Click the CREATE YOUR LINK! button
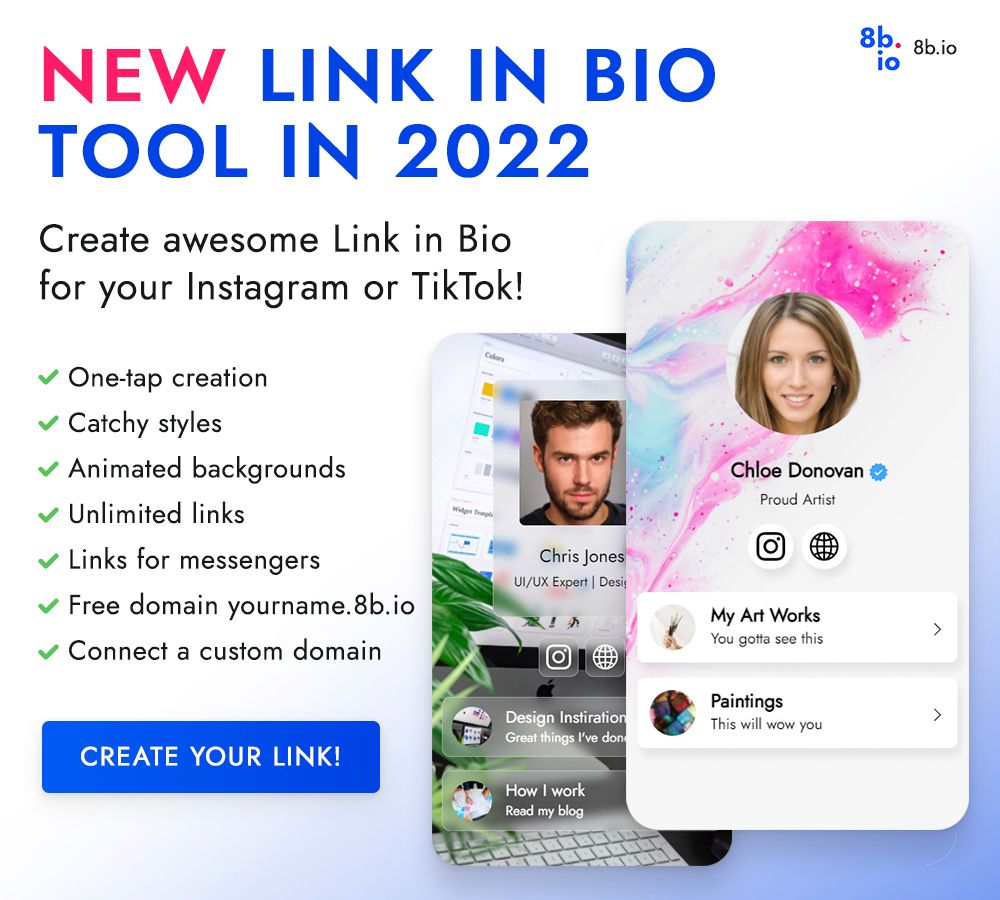This screenshot has width=1000, height=900. (211, 757)
